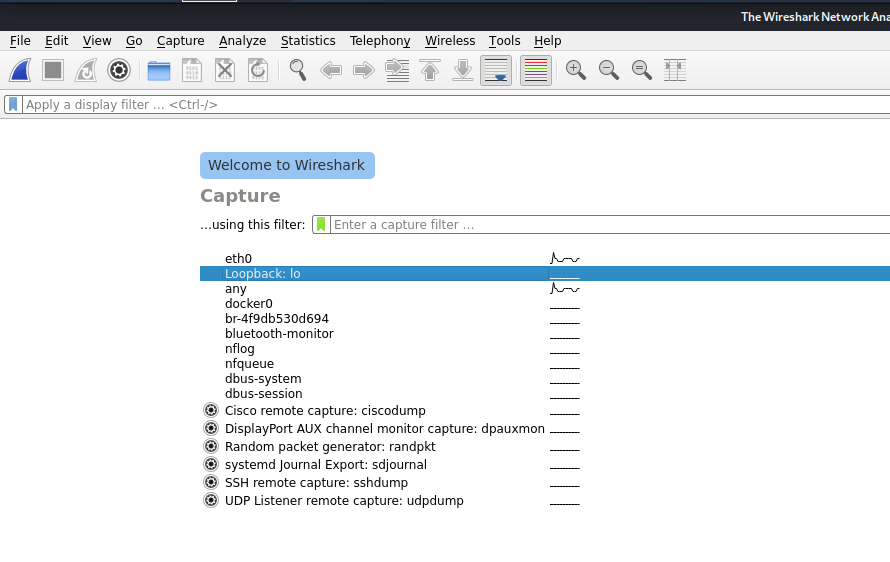Click the Welcome to Wireshark banner
This screenshot has width=890, height=562.
click(287, 166)
